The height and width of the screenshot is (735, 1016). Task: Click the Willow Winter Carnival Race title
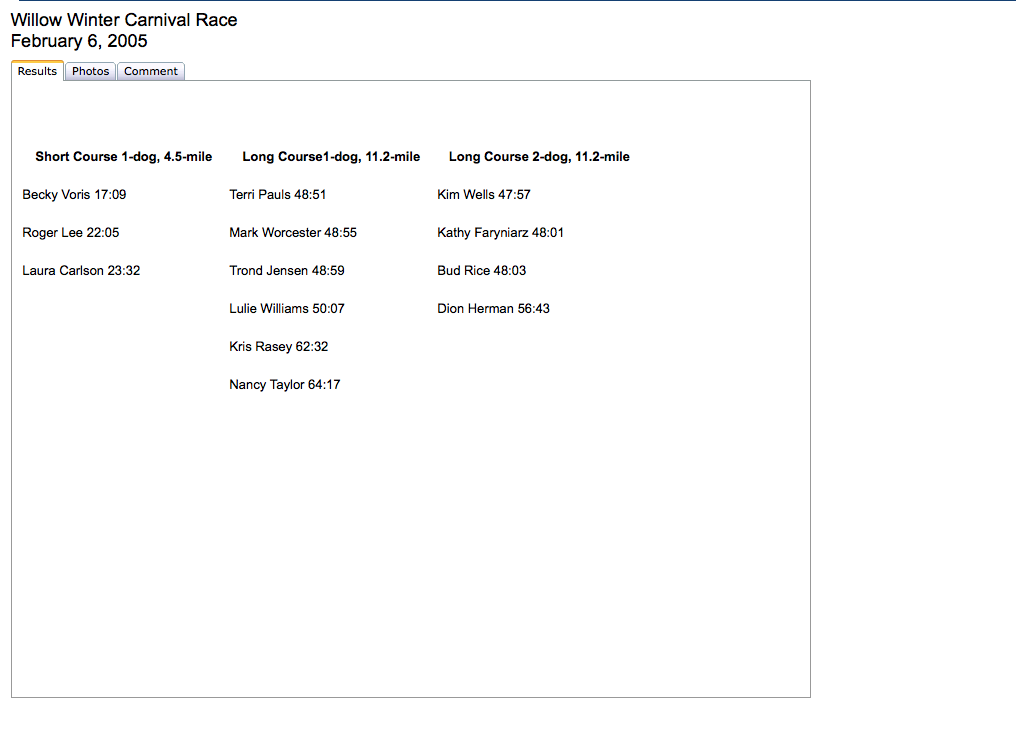click(124, 20)
